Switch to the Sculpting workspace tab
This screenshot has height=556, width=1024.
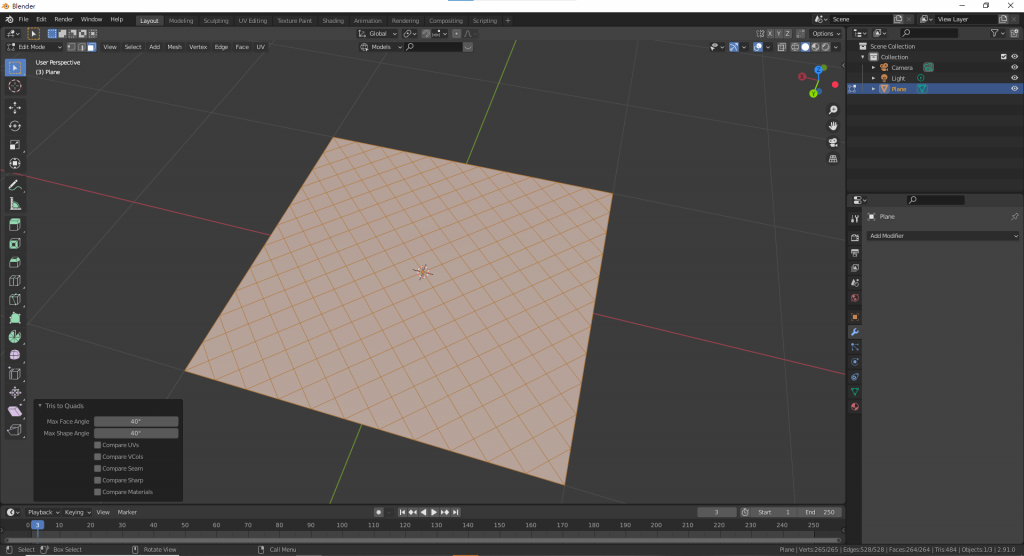(216, 20)
